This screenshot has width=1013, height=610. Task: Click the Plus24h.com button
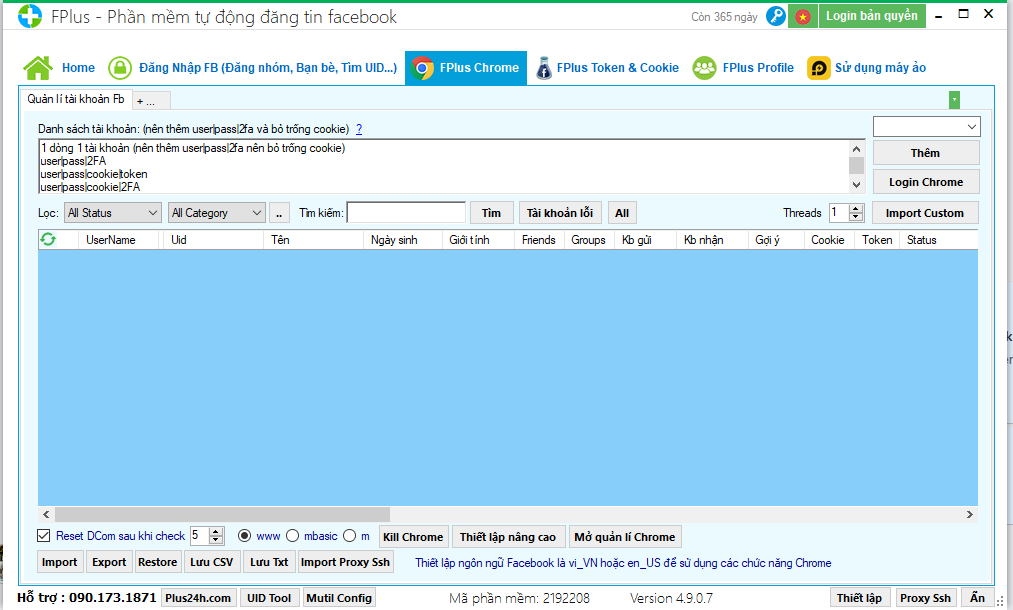tap(198, 598)
